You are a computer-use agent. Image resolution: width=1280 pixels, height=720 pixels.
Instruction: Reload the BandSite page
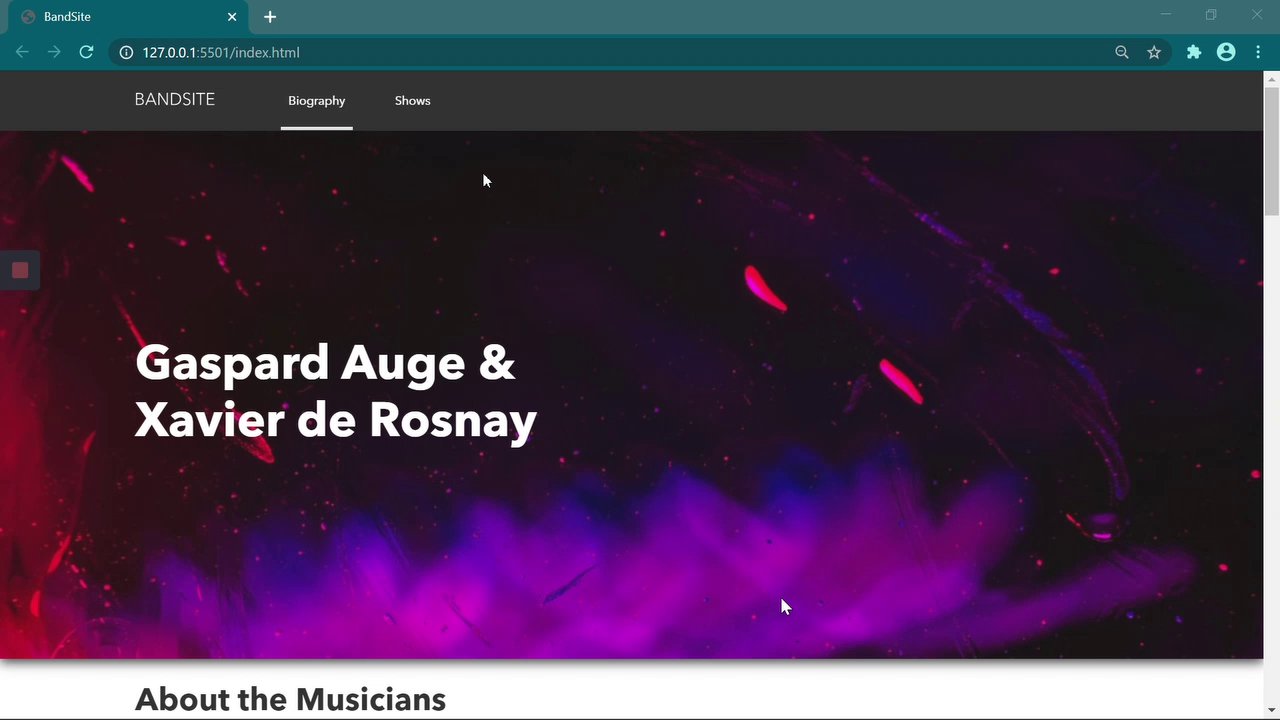click(x=86, y=52)
